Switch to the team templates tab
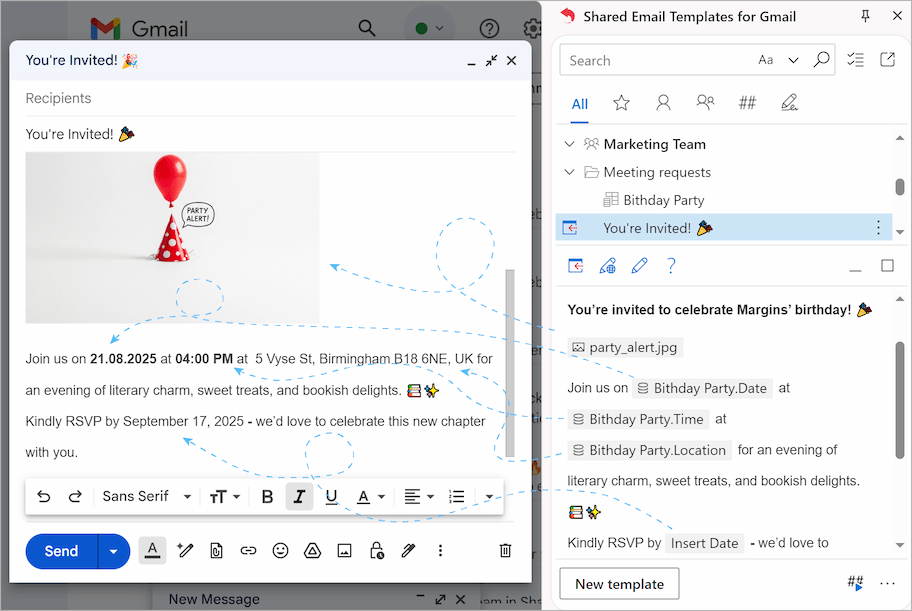Screen dimensions: 912x611 tap(705, 103)
